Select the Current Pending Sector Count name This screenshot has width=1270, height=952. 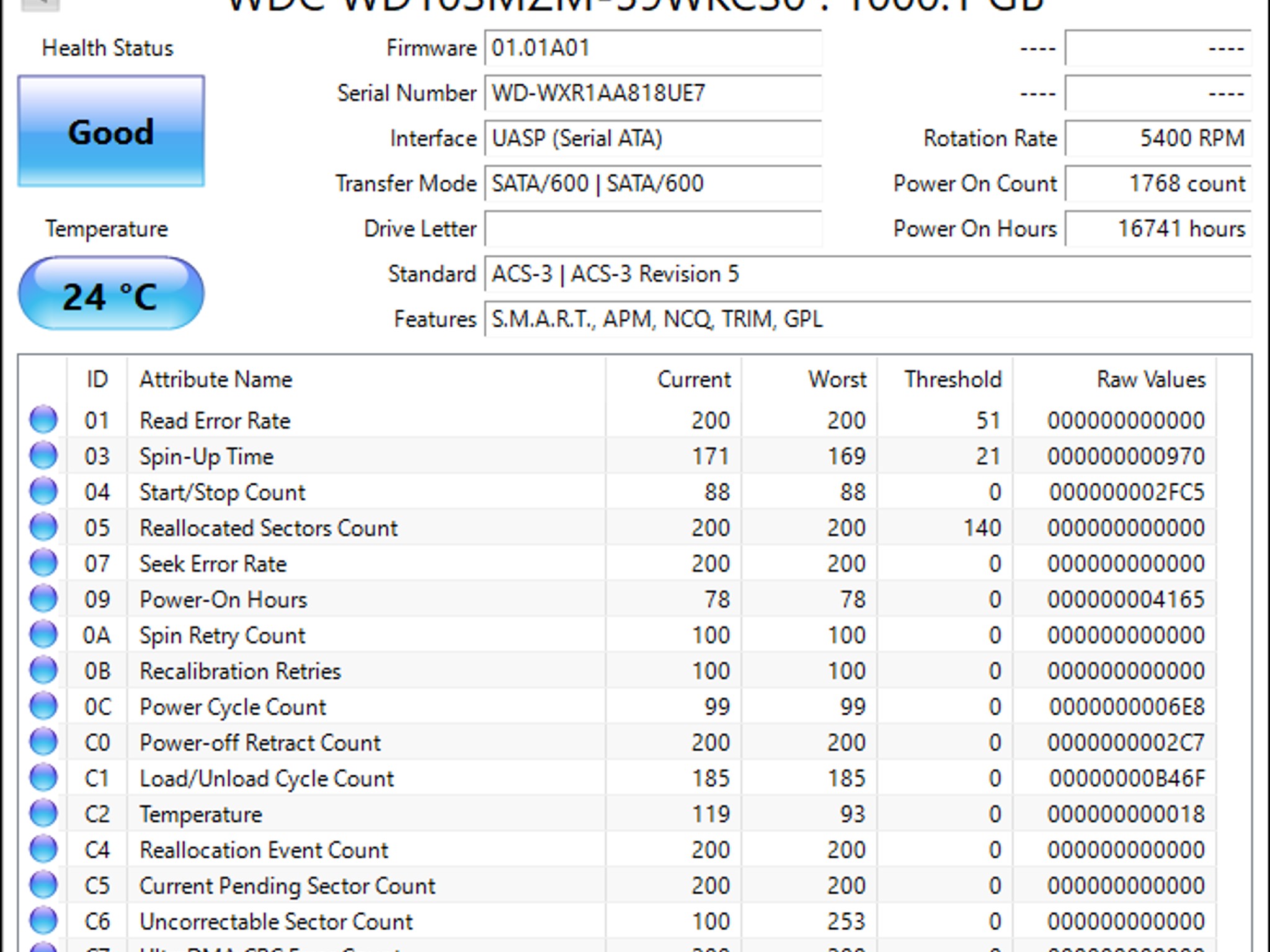[288, 886]
